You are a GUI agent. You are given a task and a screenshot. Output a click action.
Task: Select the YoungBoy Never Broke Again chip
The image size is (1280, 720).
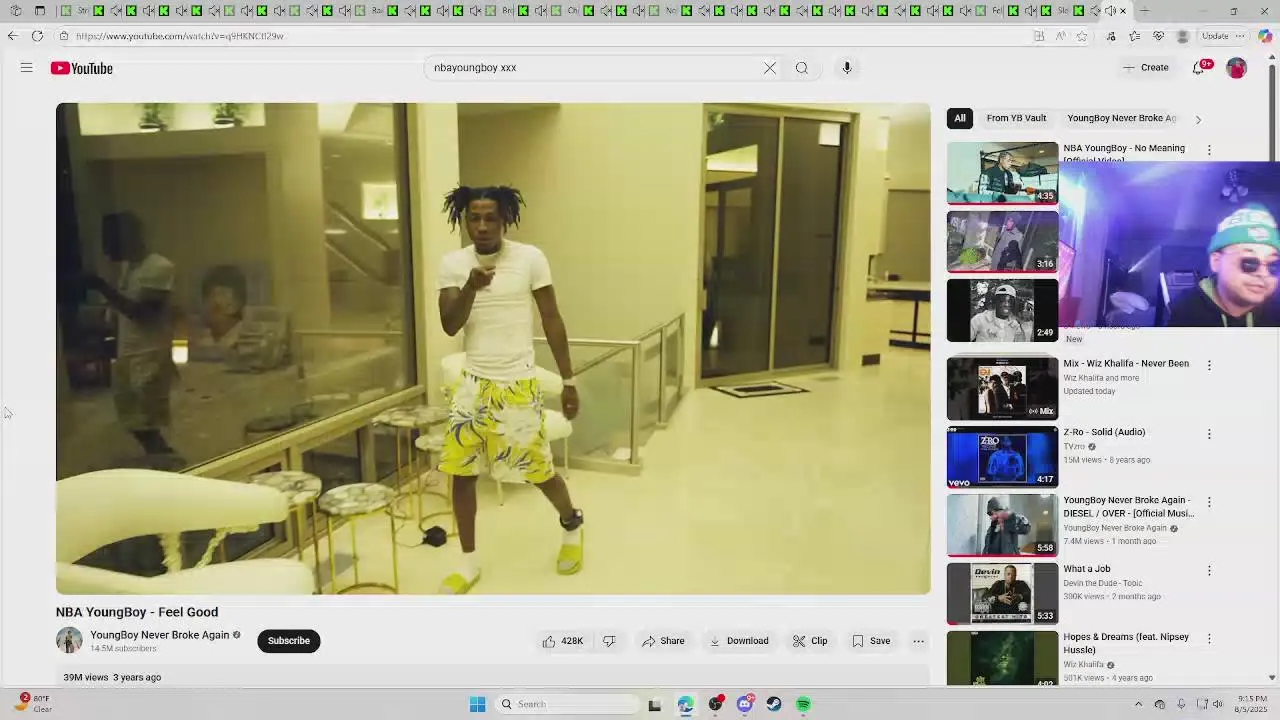(x=1121, y=118)
